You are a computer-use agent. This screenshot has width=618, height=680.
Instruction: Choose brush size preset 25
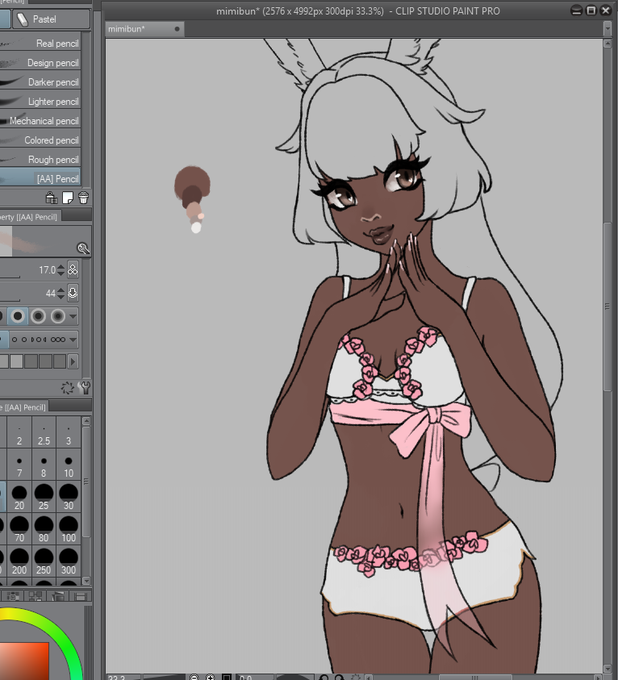point(43,498)
